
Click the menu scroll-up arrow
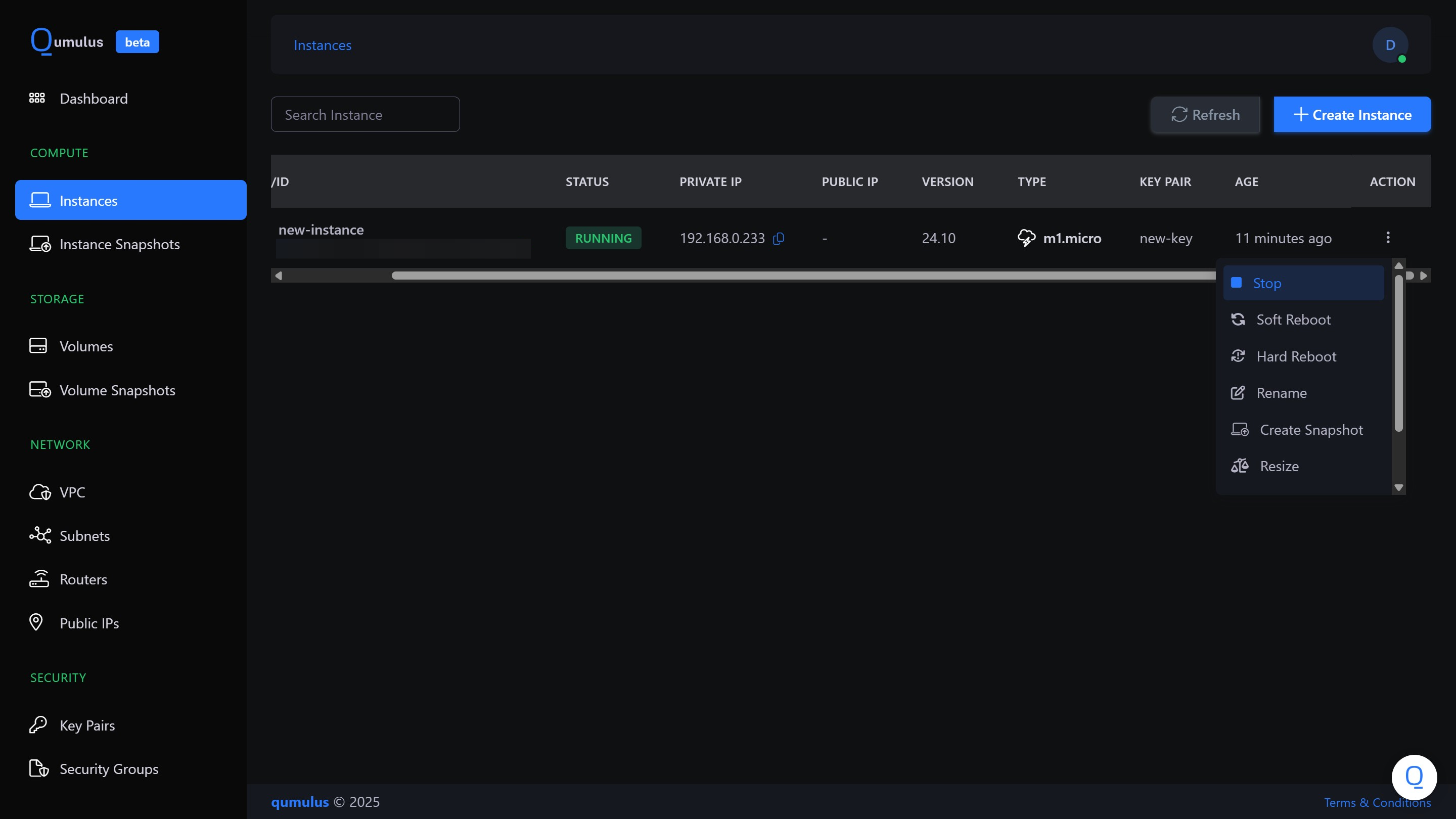tap(1399, 265)
